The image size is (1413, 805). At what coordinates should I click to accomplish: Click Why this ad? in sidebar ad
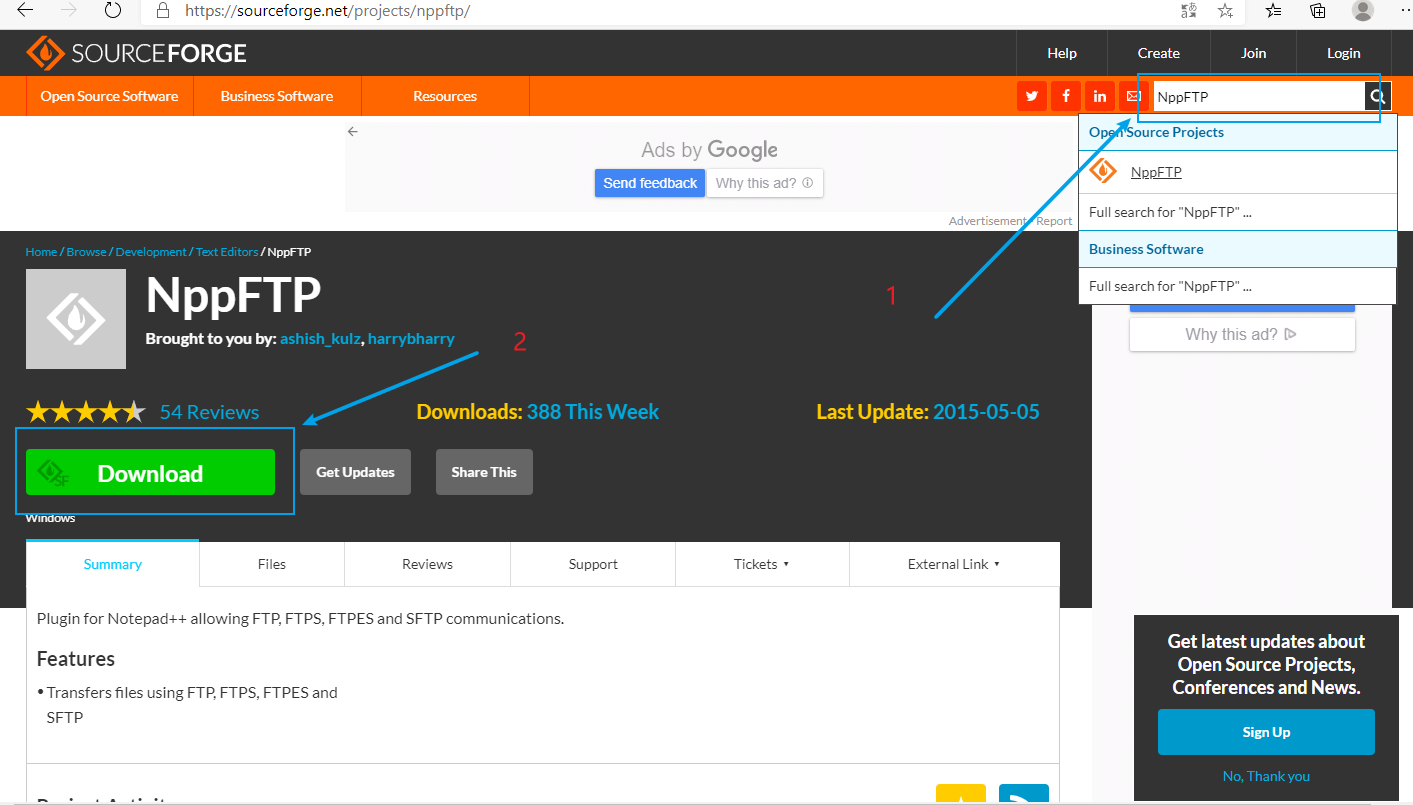1242,334
